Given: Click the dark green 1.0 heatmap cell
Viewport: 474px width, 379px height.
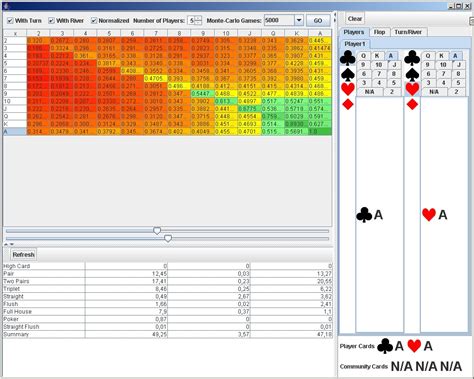Looking at the screenshot, I should click(320, 132).
